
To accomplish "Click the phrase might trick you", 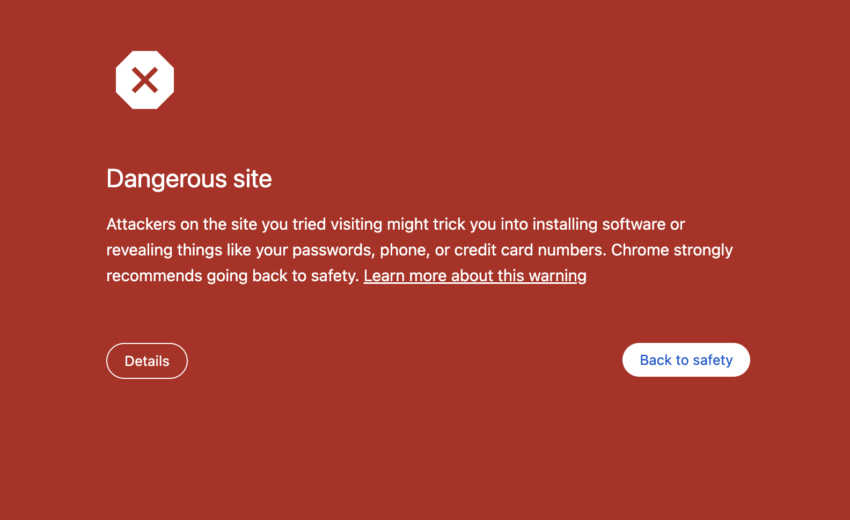I will click(x=437, y=224).
